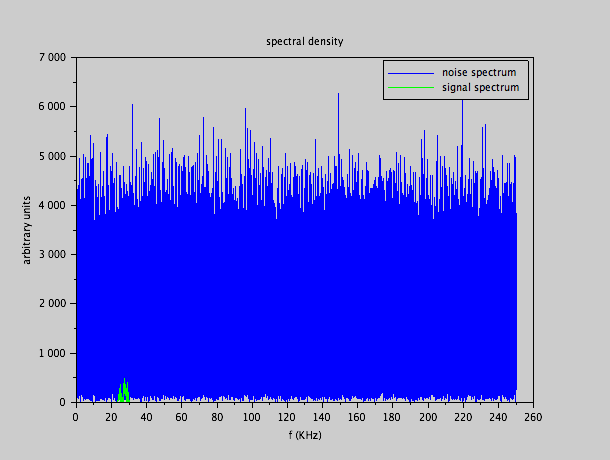Click the 20 x-axis tick label
Image resolution: width=610 pixels, height=460 pixels.
point(110,417)
